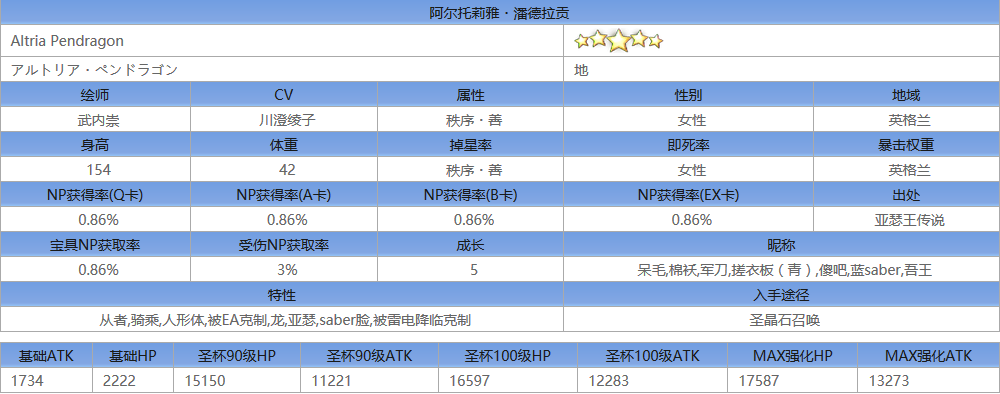1000x394 pixels.
Task: Click the CV header cell
Action: pos(284,95)
